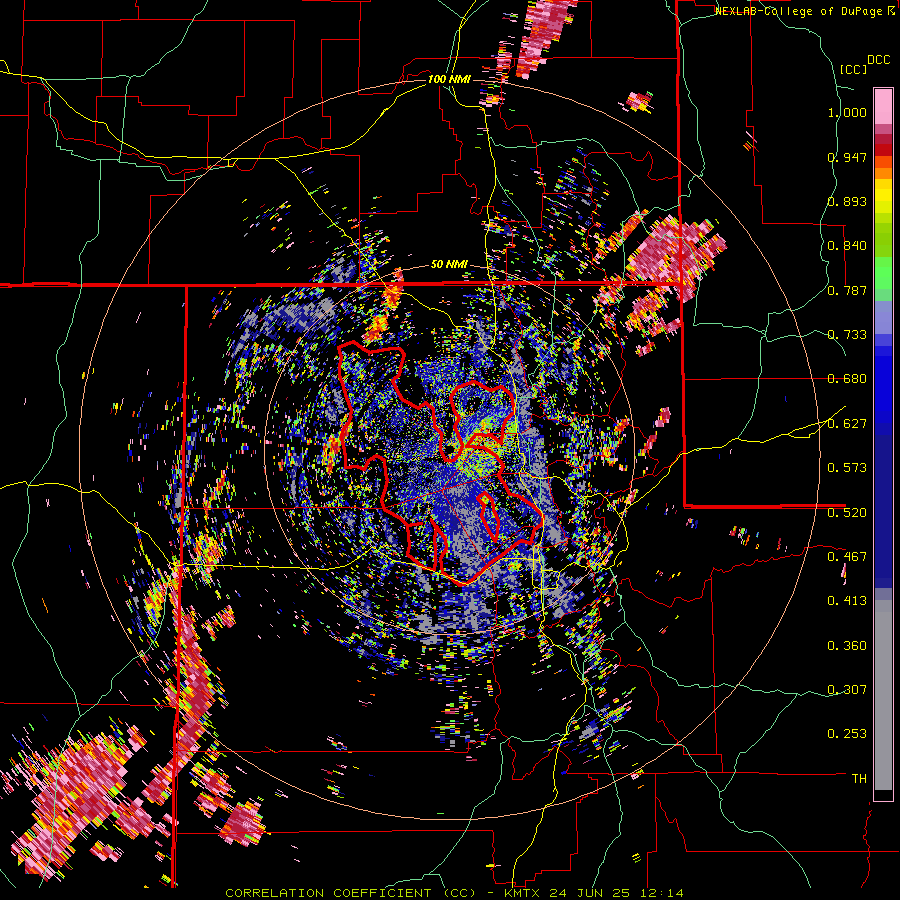Click the 0.893 scale value
Screen dimensions: 900x900
point(847,201)
